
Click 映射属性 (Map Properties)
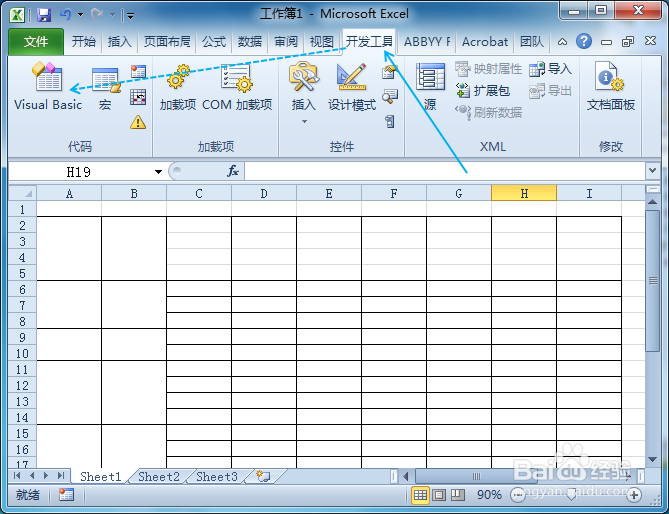(x=489, y=69)
